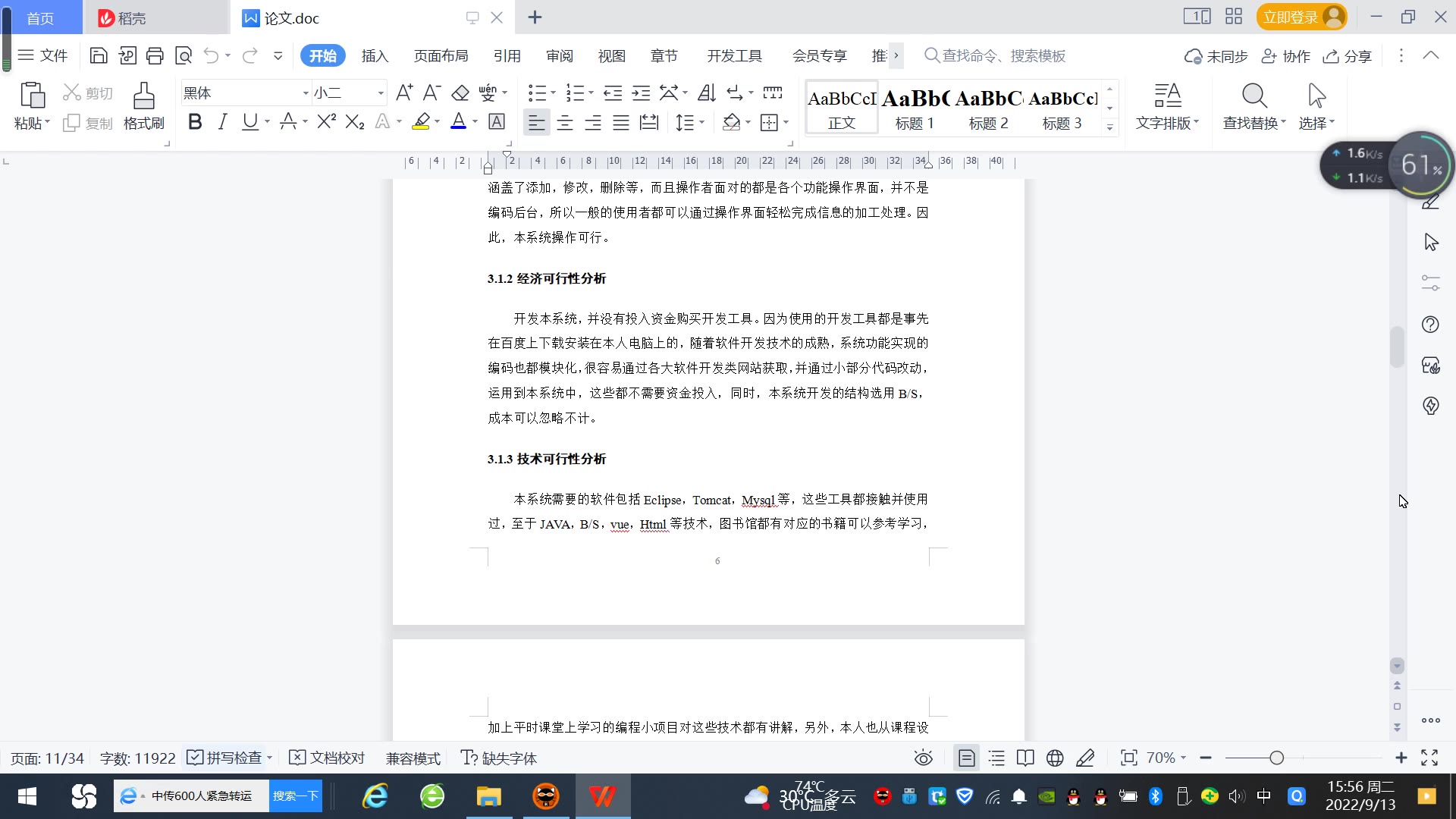Open the 插入 ribbon tab
This screenshot has height=819, width=1456.
(x=375, y=56)
